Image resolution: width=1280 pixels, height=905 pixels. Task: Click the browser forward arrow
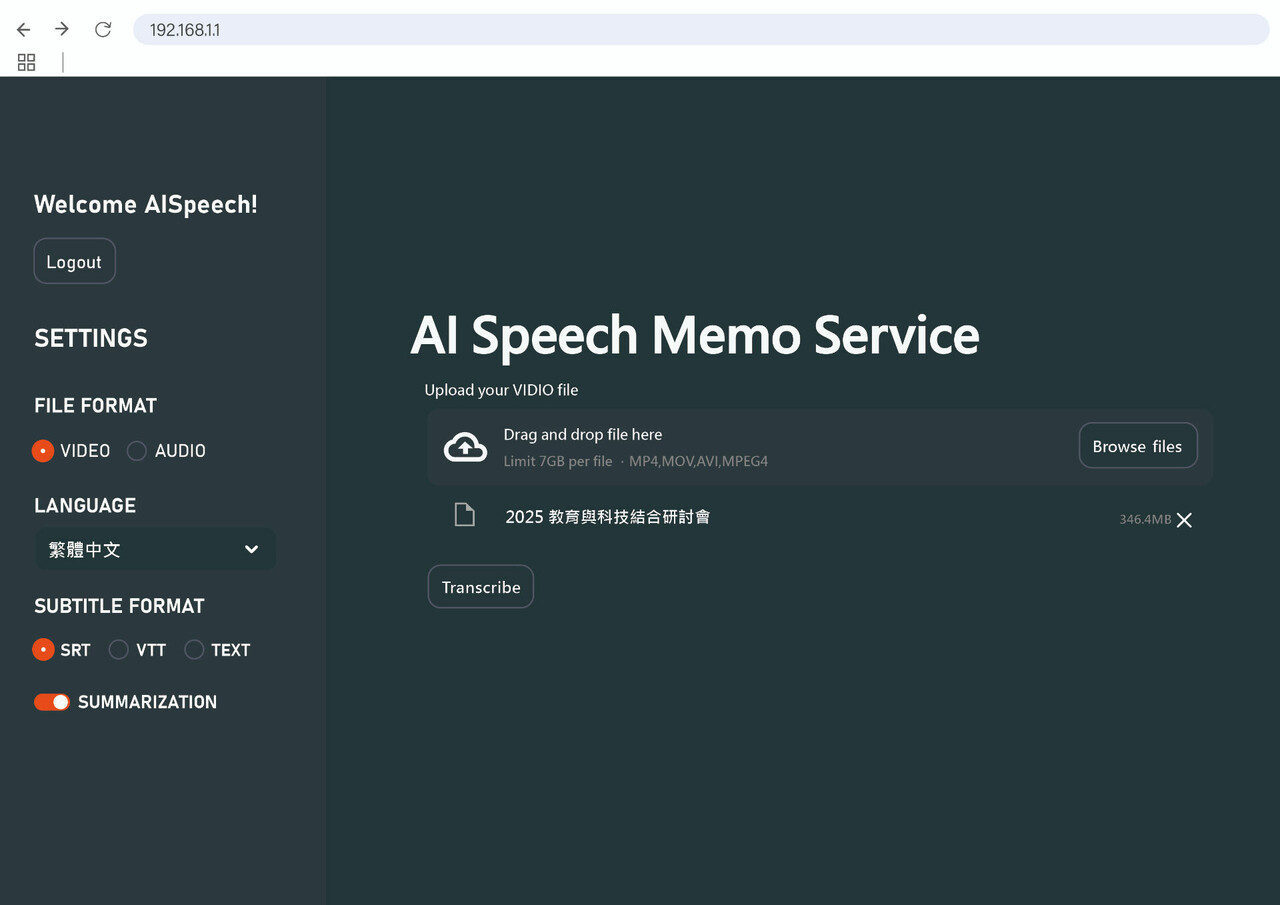pyautogui.click(x=61, y=29)
